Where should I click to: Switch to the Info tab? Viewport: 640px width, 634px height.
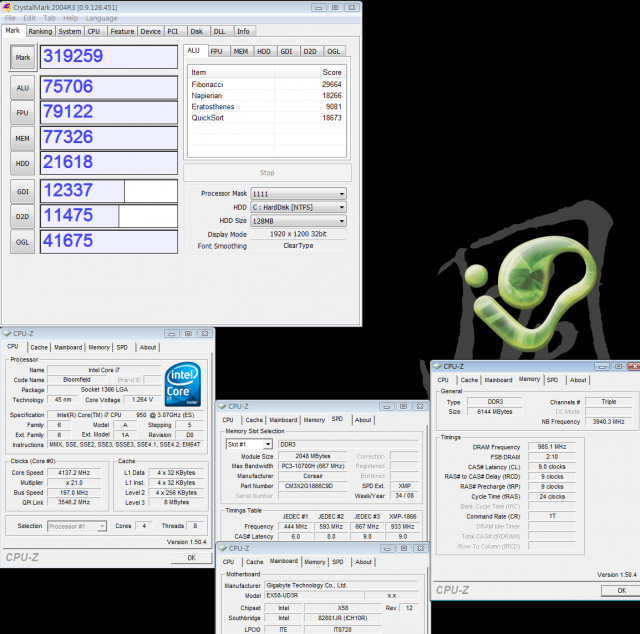[x=243, y=31]
